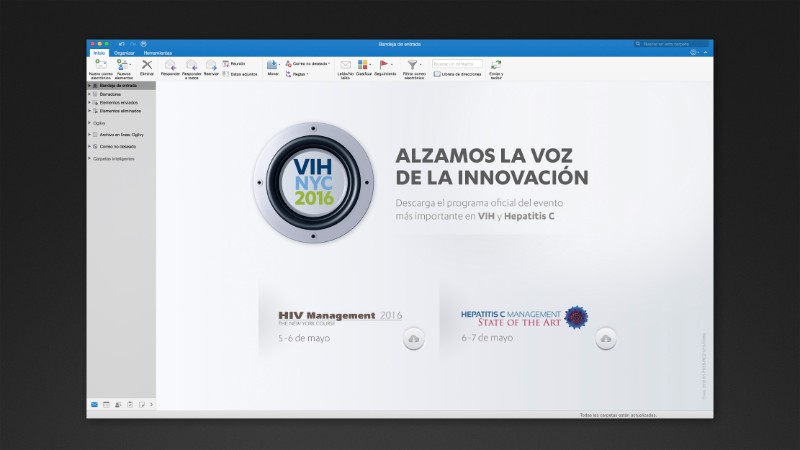
Task: Click the Reunión calendar button
Action: [234, 64]
